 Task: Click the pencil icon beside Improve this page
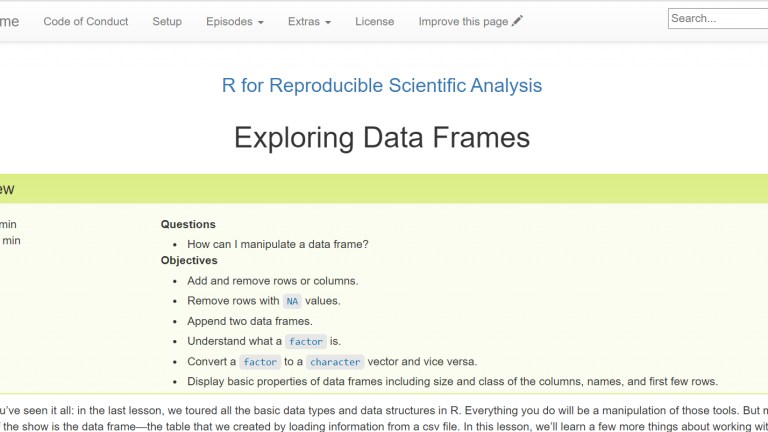(x=517, y=21)
